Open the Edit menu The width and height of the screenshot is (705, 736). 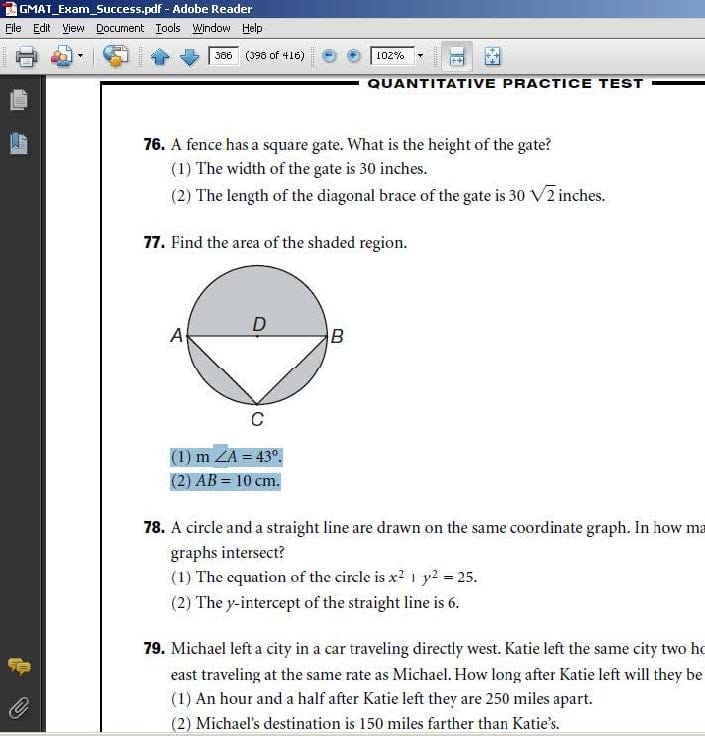(x=42, y=28)
